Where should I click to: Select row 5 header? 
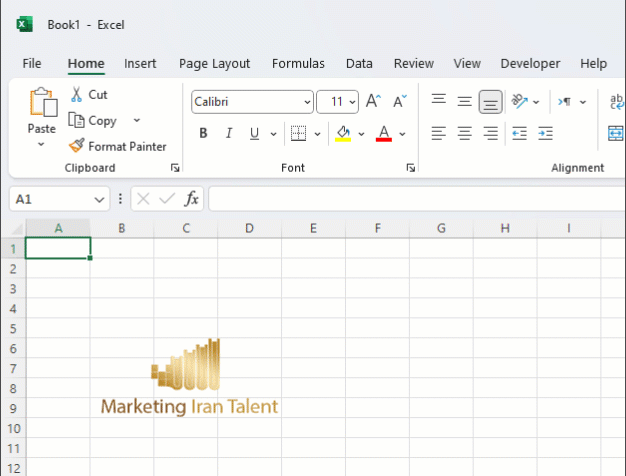(x=13, y=328)
